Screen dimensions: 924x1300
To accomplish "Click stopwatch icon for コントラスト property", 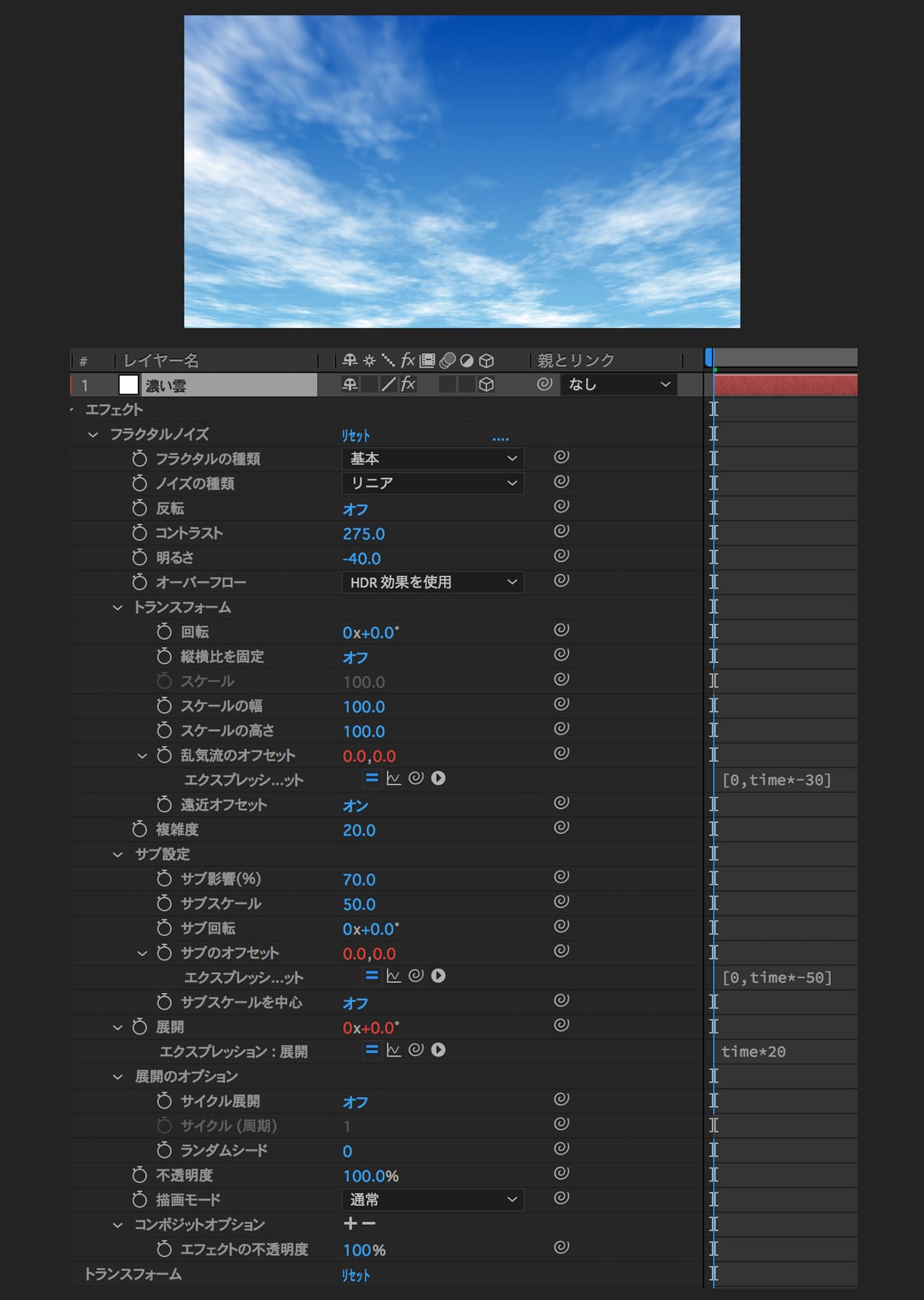I will pos(139,533).
